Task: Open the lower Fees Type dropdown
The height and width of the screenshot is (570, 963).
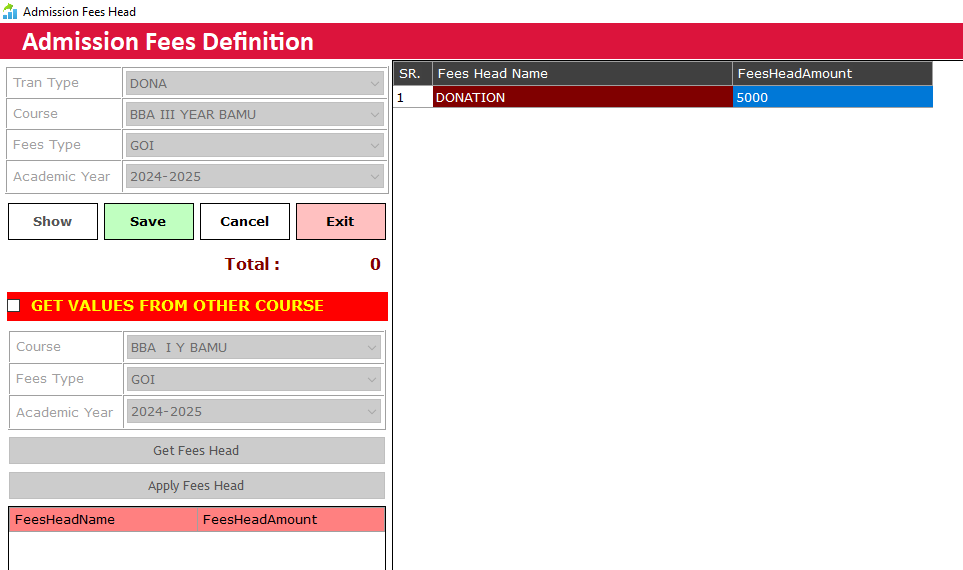Action: [x=254, y=379]
